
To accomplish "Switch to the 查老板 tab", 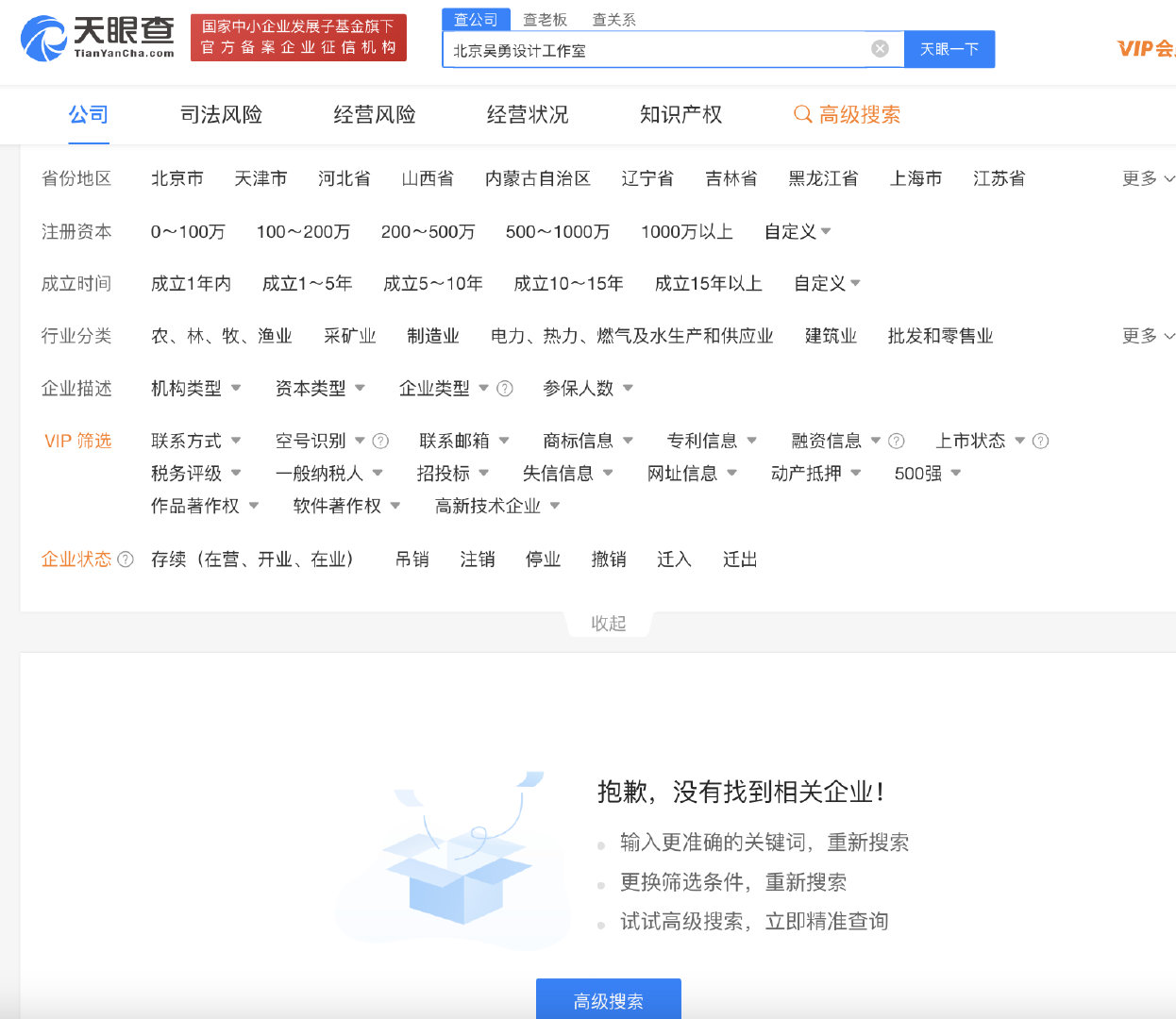I will (x=545, y=18).
